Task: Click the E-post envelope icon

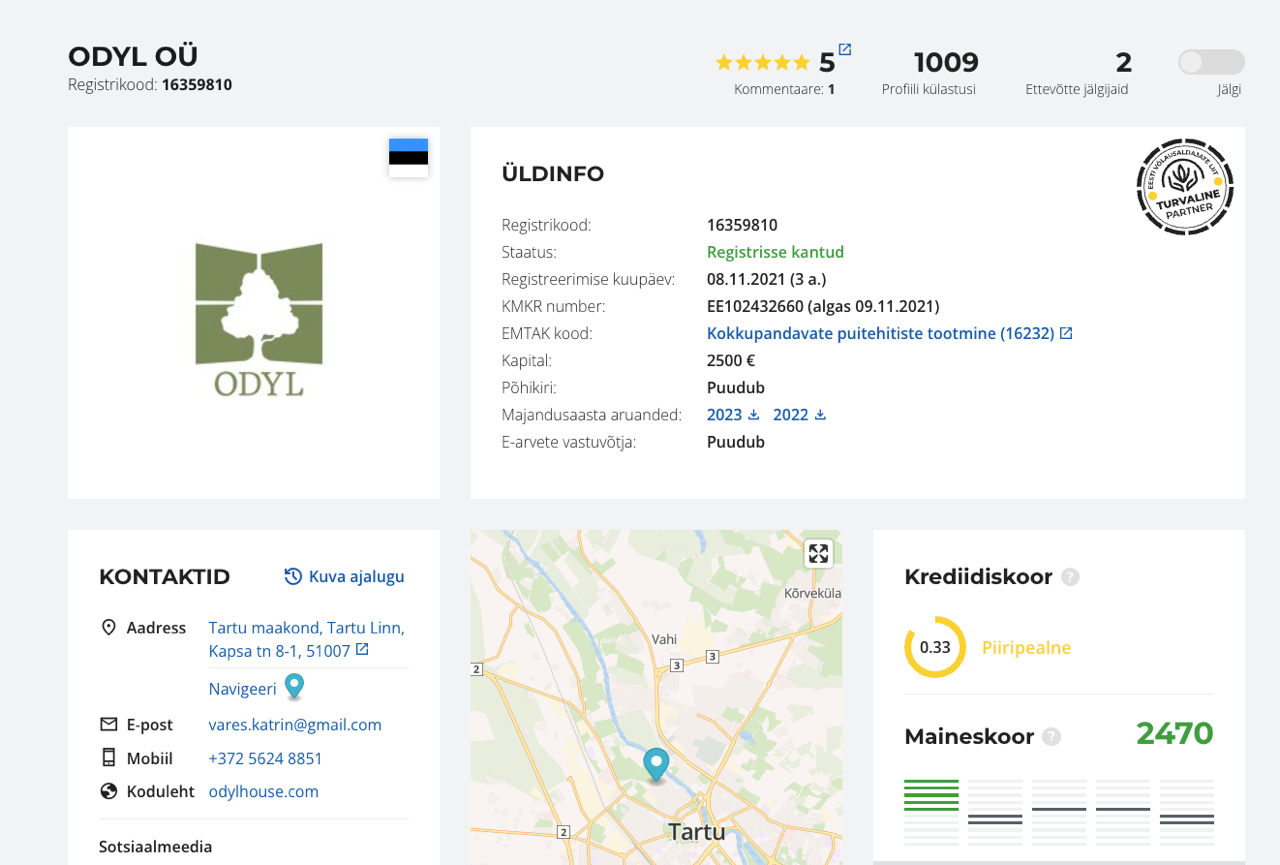Action: pos(109,724)
